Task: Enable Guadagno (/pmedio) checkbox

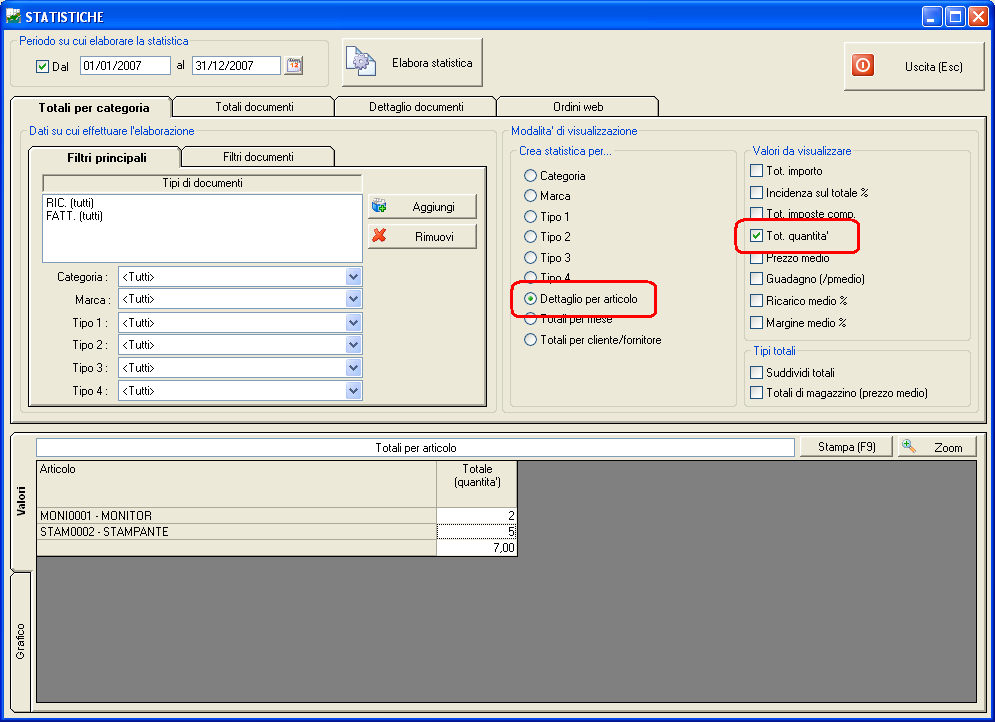Action: (x=756, y=279)
